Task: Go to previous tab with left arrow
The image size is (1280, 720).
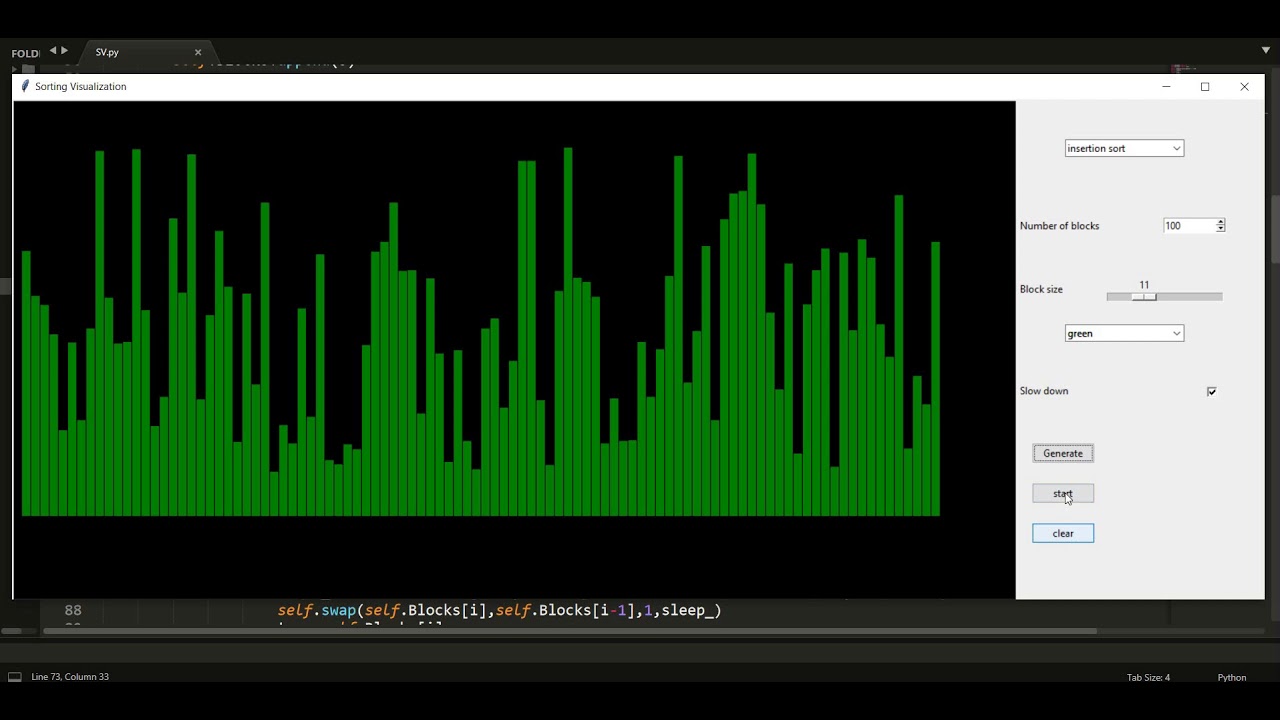Action: [x=53, y=51]
